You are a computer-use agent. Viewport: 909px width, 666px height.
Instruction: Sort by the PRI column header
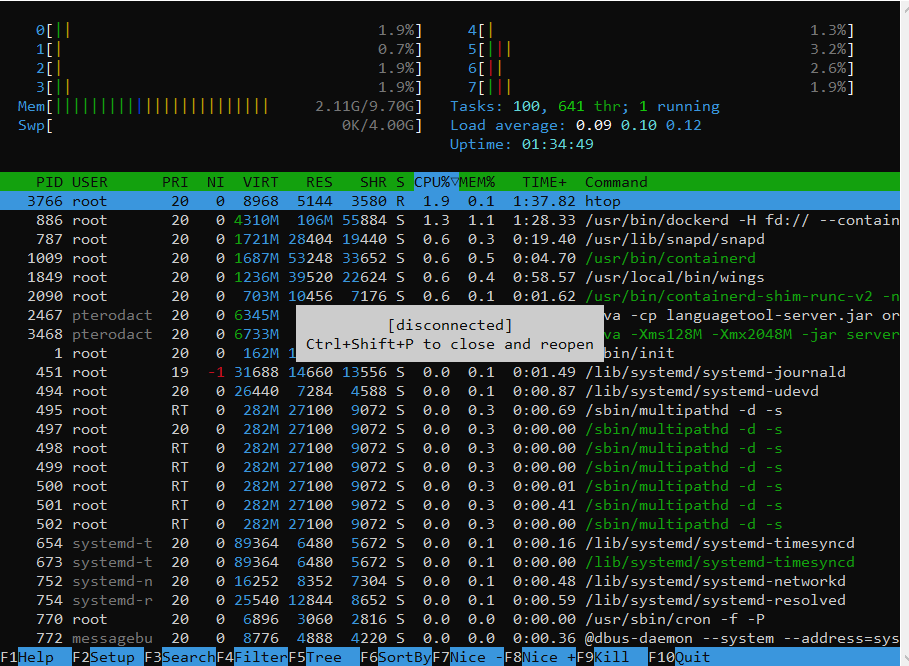174,182
